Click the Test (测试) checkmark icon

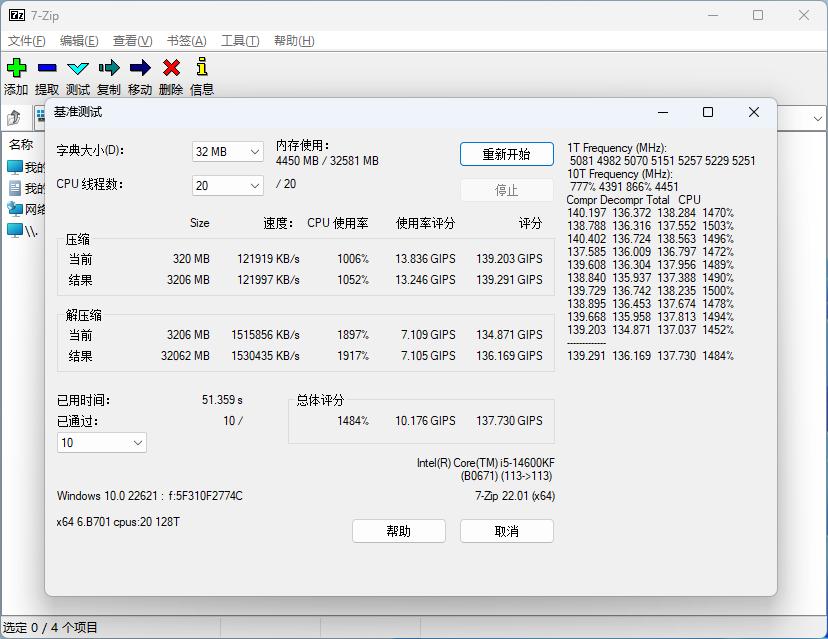point(78,68)
